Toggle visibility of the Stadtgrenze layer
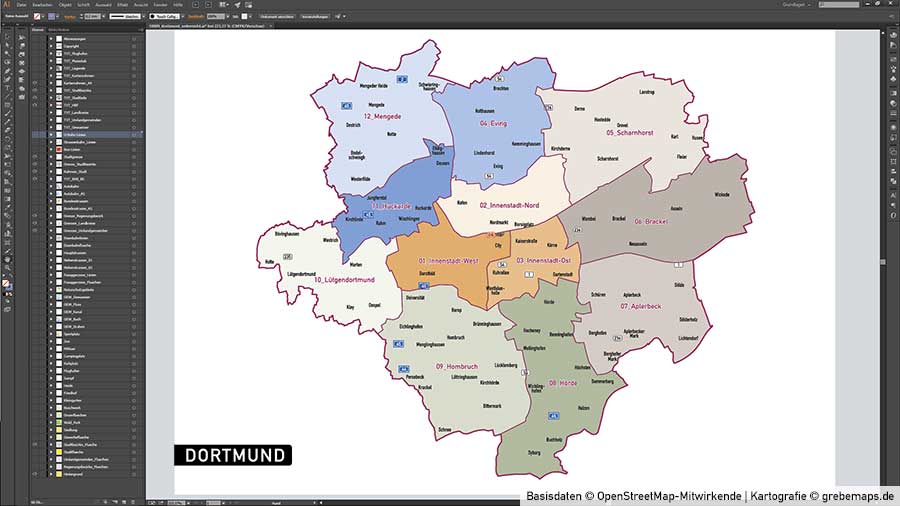 (x=35, y=157)
